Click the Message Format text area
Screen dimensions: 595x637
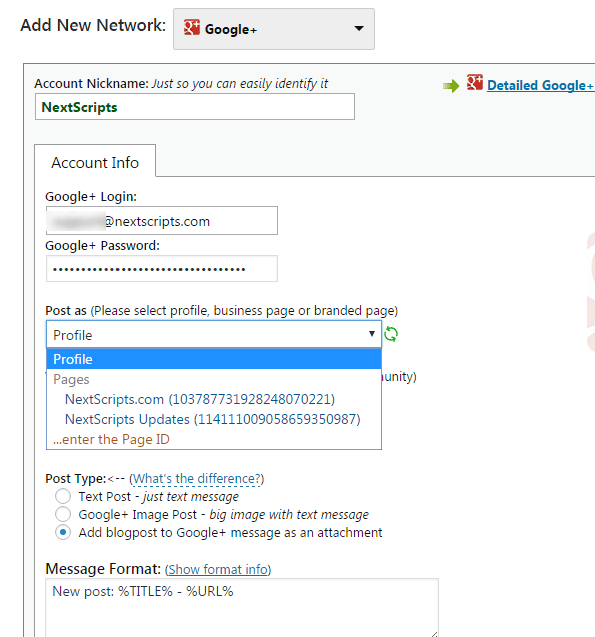point(242,608)
